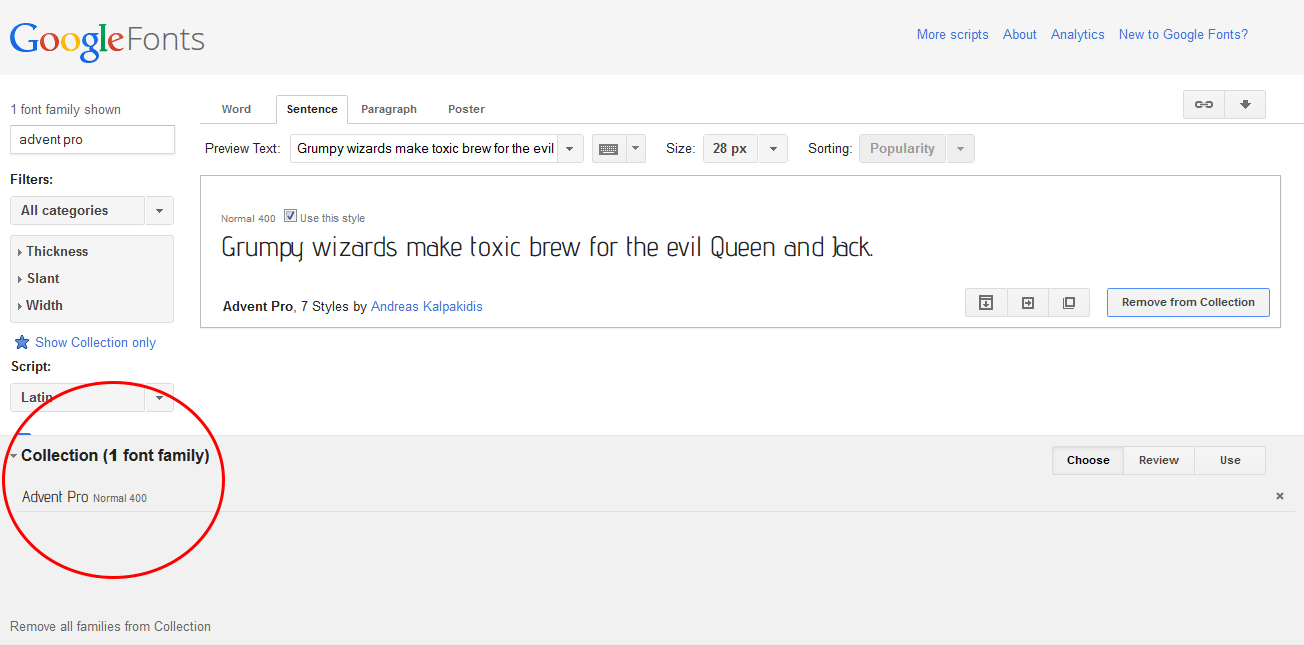The image size is (1304, 645).
Task: Open New to Google Fonts? link
Action: (x=1183, y=34)
